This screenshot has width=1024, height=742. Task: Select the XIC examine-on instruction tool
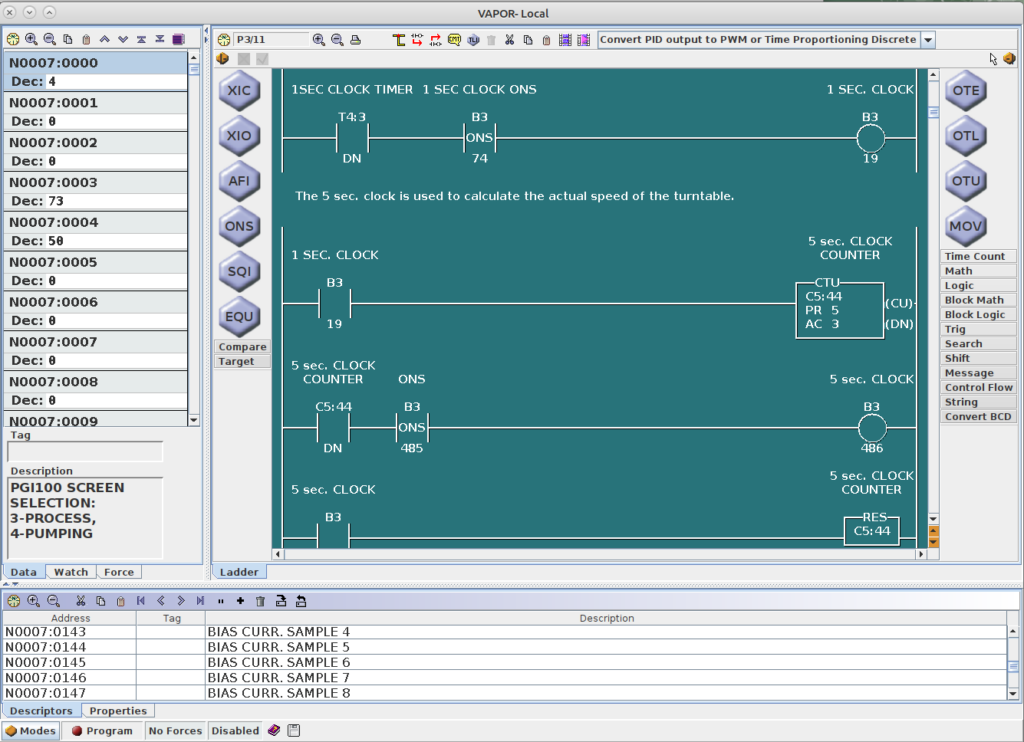point(238,90)
